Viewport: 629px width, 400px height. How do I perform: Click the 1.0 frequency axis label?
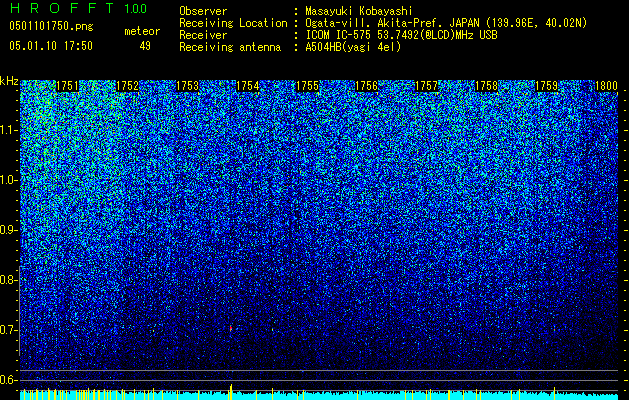8,180
